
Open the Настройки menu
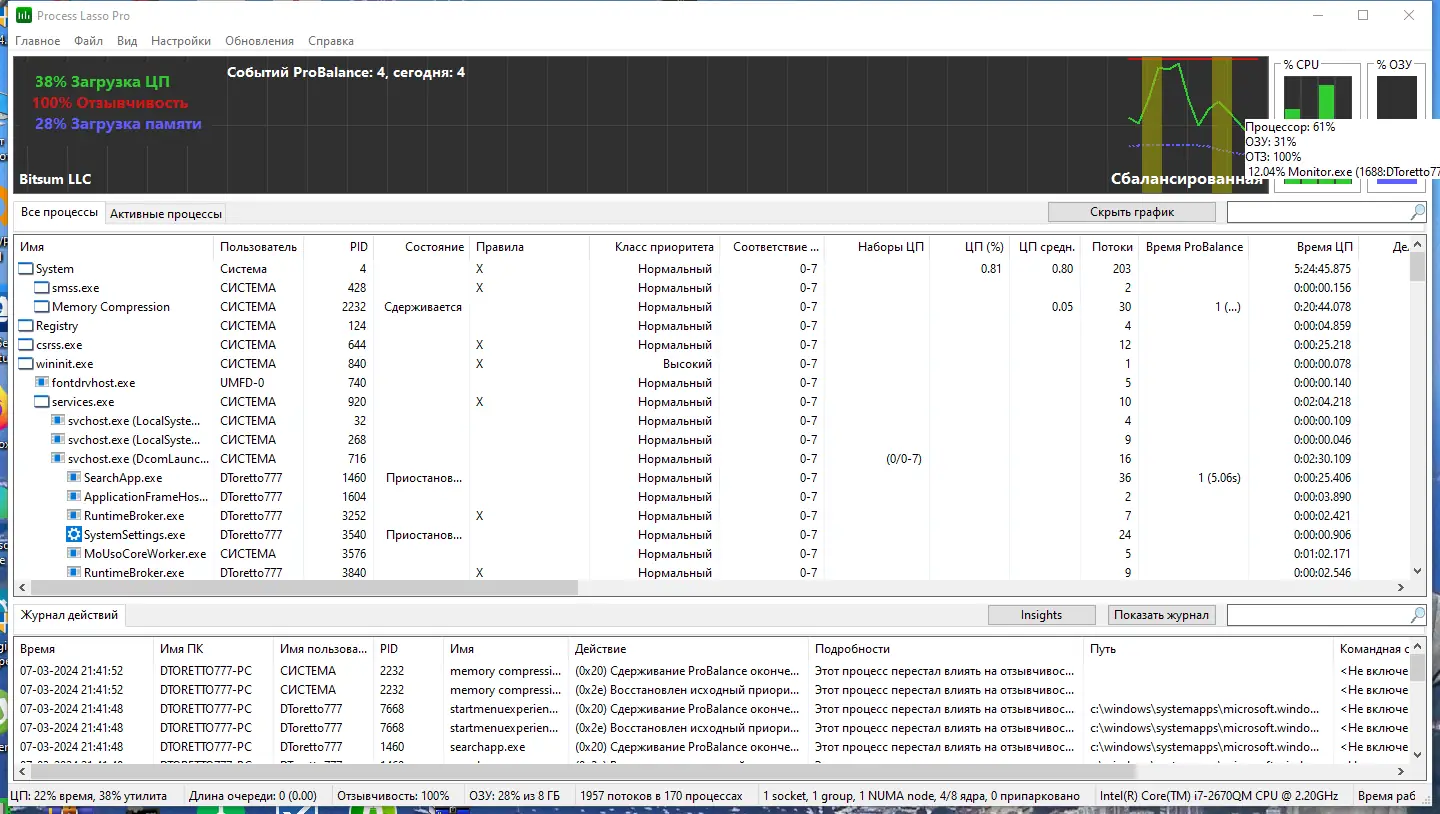pyautogui.click(x=181, y=41)
